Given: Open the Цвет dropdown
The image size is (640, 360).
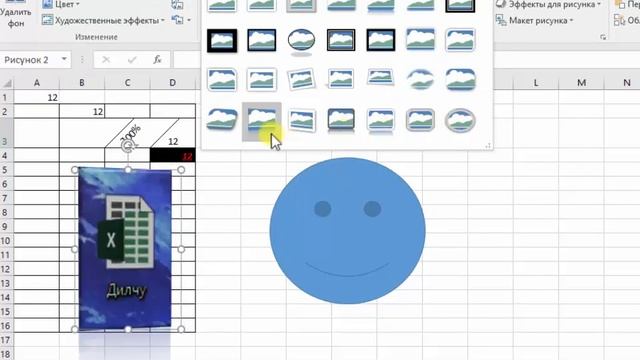Looking at the screenshot, I should (x=61, y=4).
